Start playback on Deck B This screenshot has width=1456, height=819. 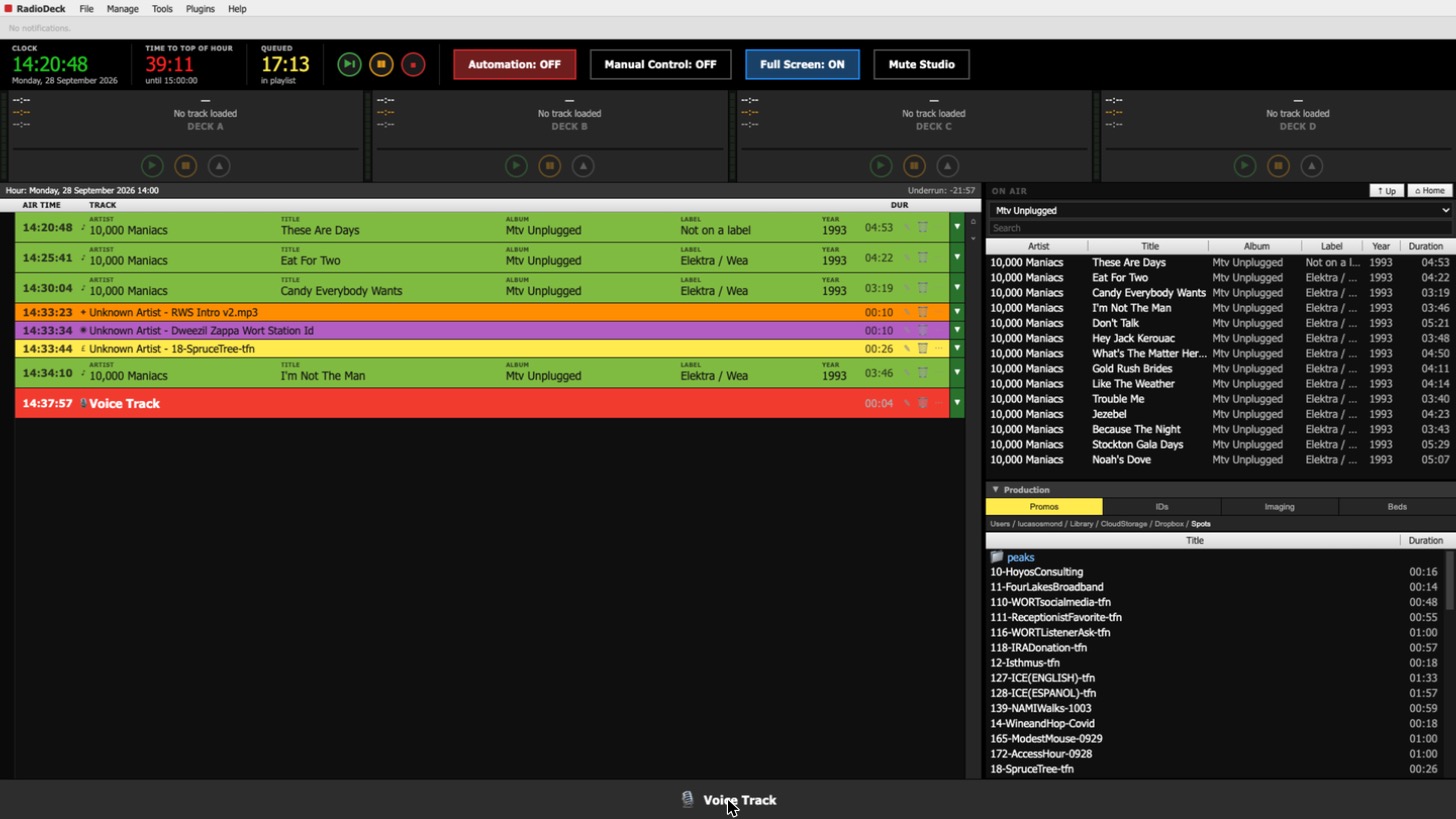click(516, 166)
